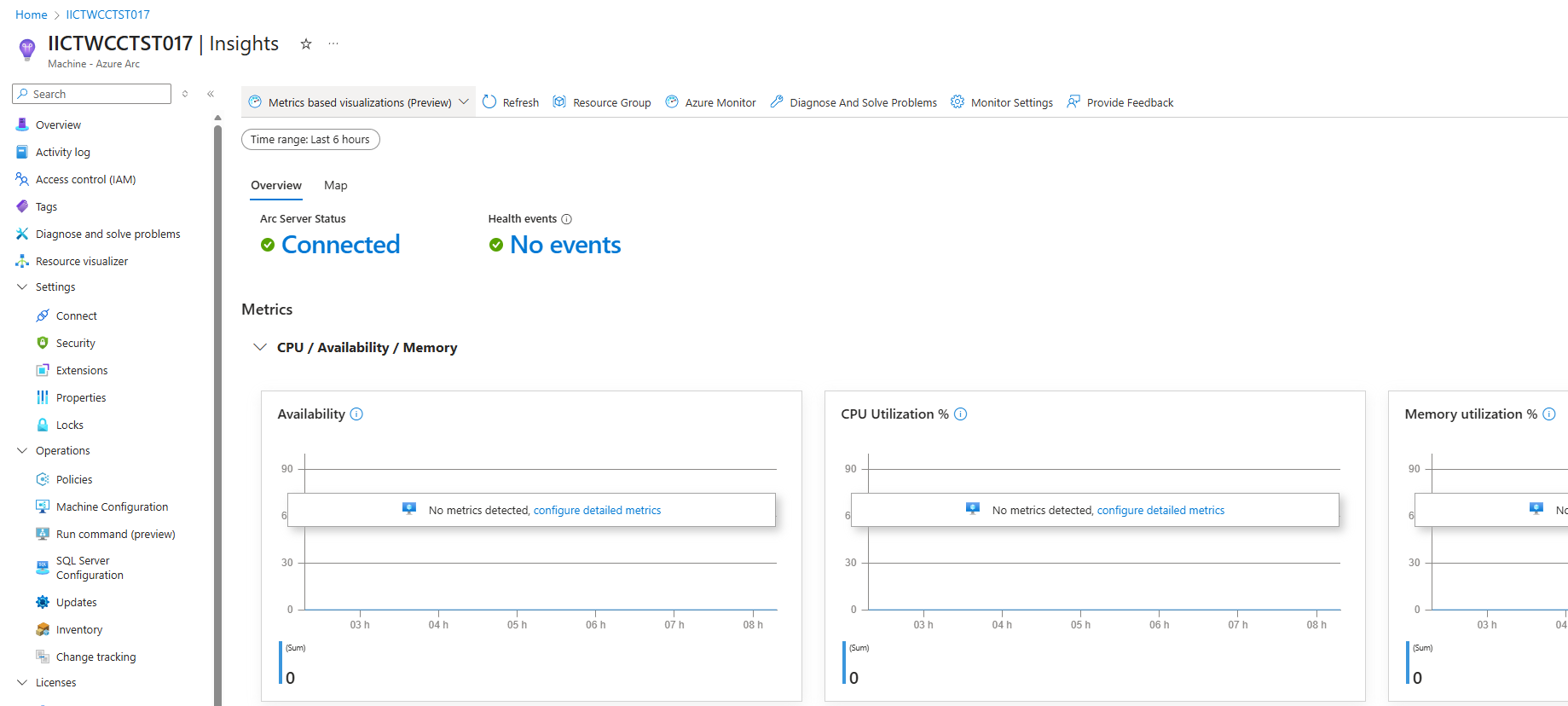Screen dimensions: 1568x706
Task: Click the Resource visualizer icon
Action: pos(22,261)
